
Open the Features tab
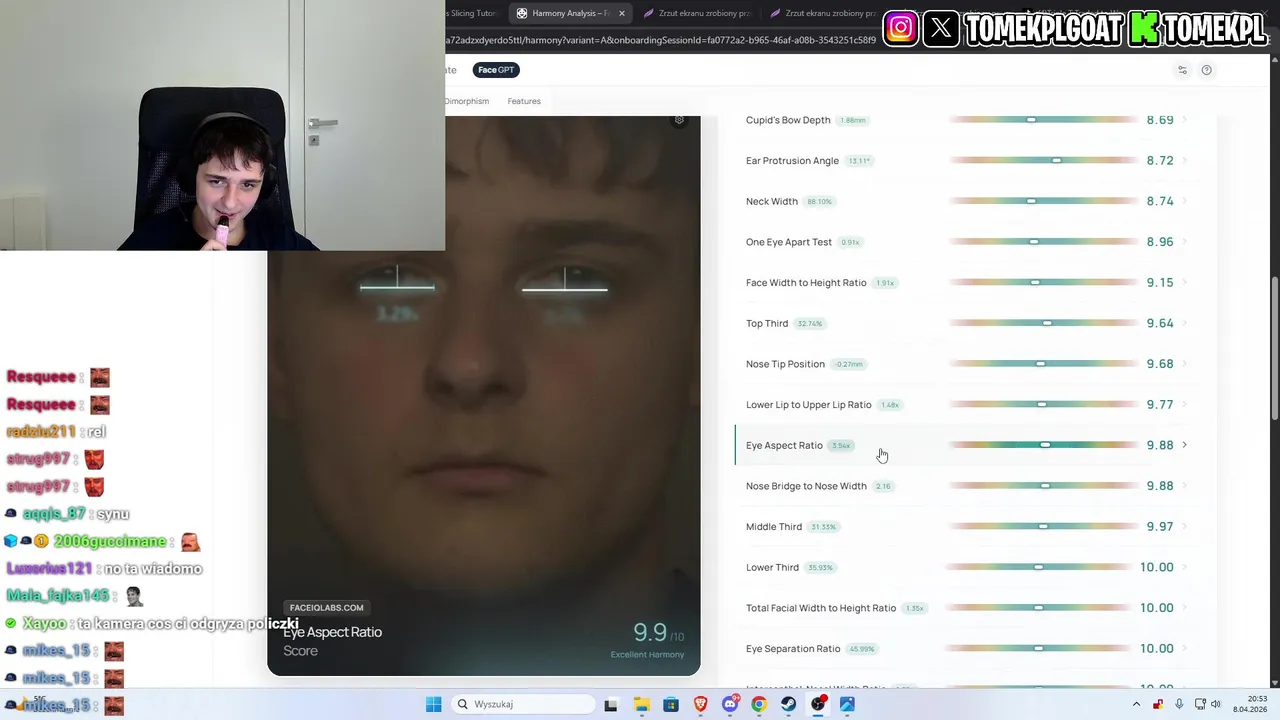(524, 101)
